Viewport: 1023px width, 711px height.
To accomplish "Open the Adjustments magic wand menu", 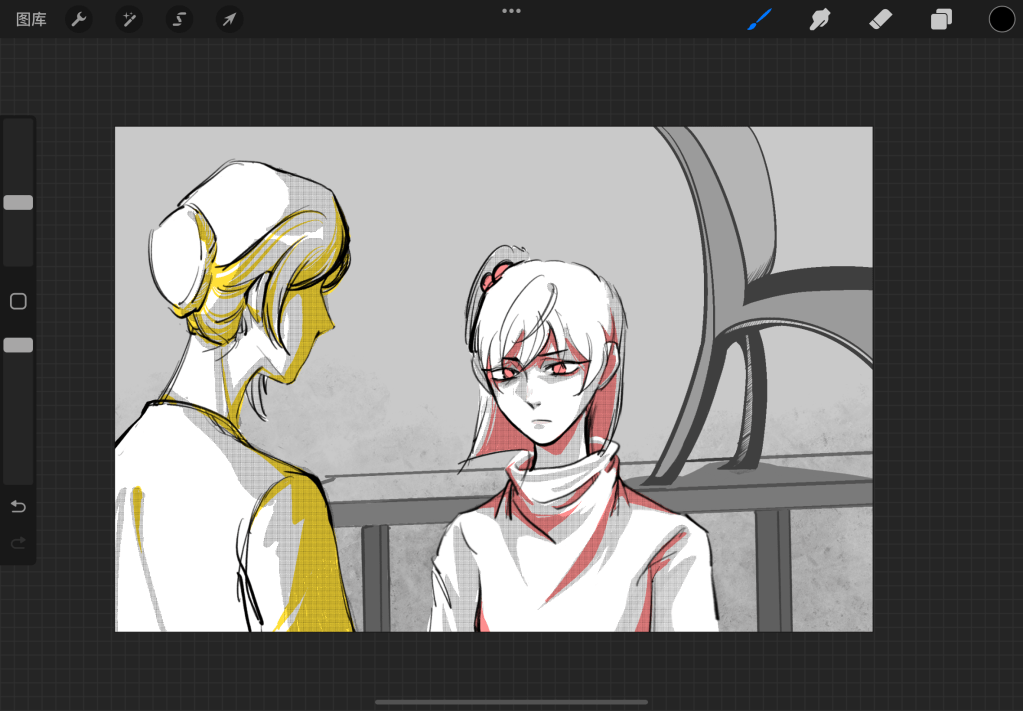I will (x=129, y=19).
